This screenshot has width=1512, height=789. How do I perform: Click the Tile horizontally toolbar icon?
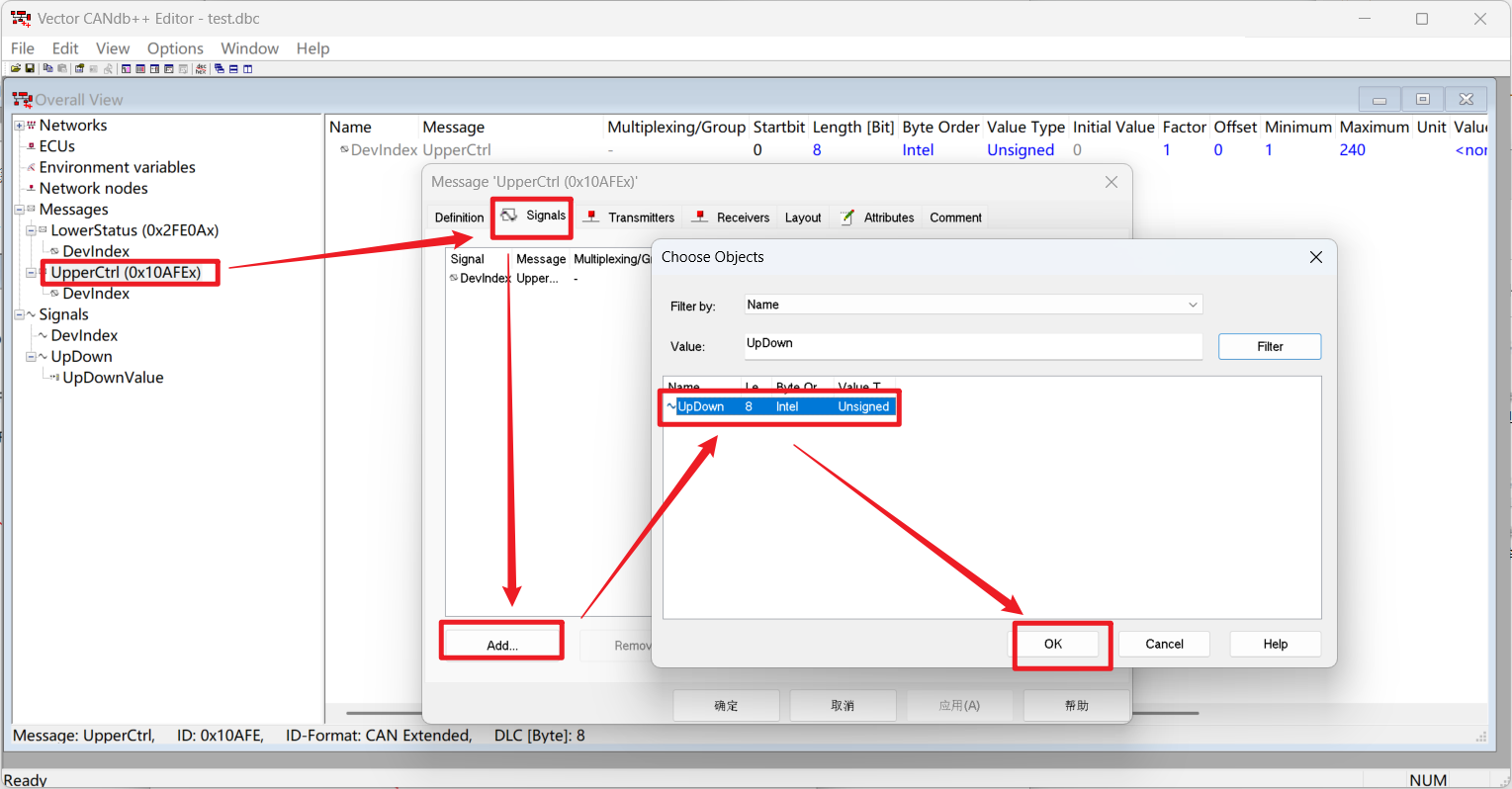click(233, 69)
